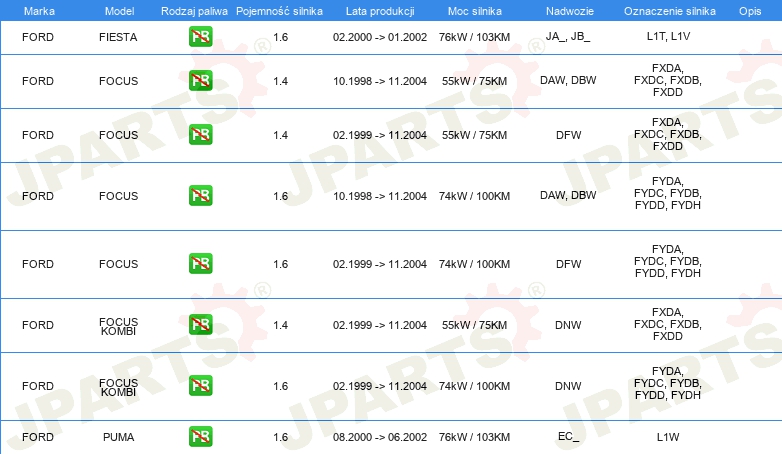This screenshot has width=782, height=454.
Task: Click the petrol icon for FOCUS KOMBI 1.4
Action: (x=200, y=325)
